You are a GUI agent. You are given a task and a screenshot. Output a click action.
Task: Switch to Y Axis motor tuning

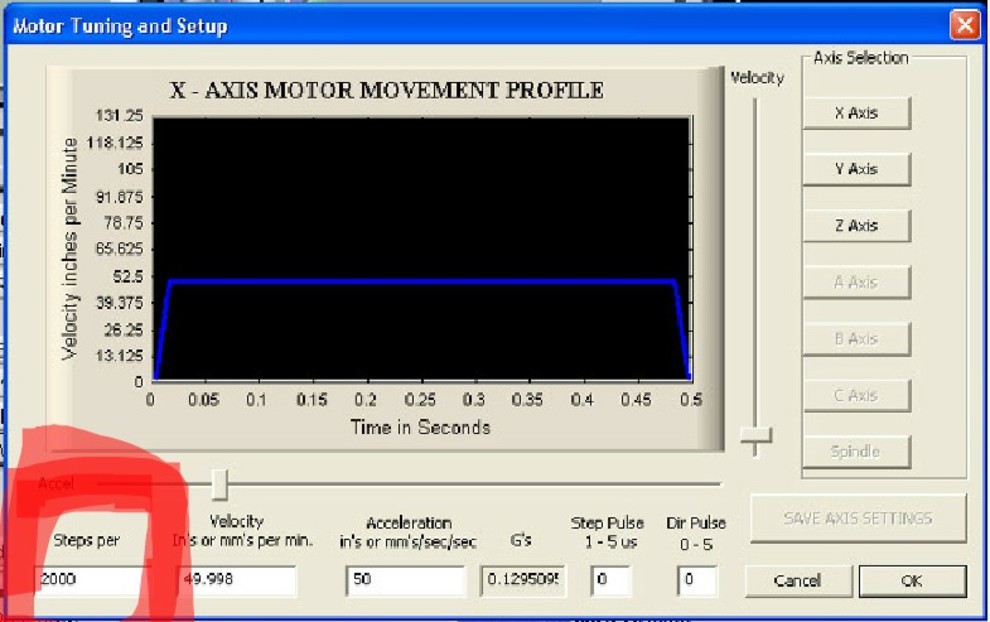(x=856, y=169)
